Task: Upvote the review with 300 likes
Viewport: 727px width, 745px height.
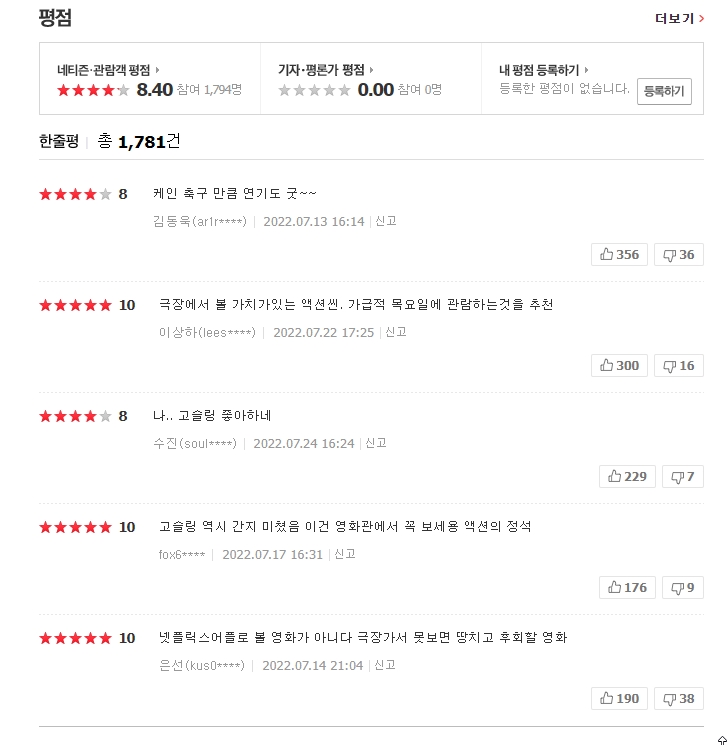Action: tap(619, 366)
